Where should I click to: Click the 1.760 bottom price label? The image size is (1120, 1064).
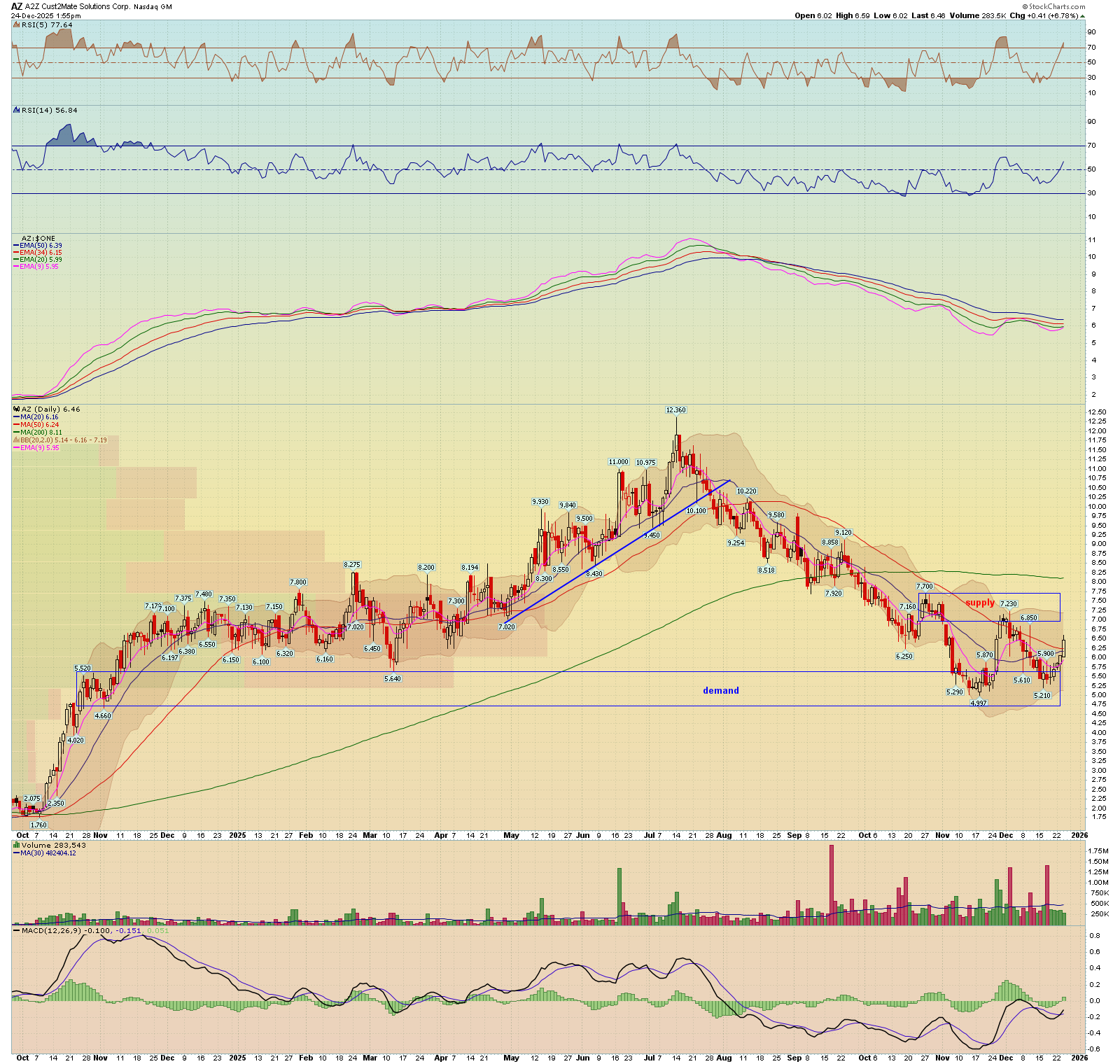tap(38, 825)
